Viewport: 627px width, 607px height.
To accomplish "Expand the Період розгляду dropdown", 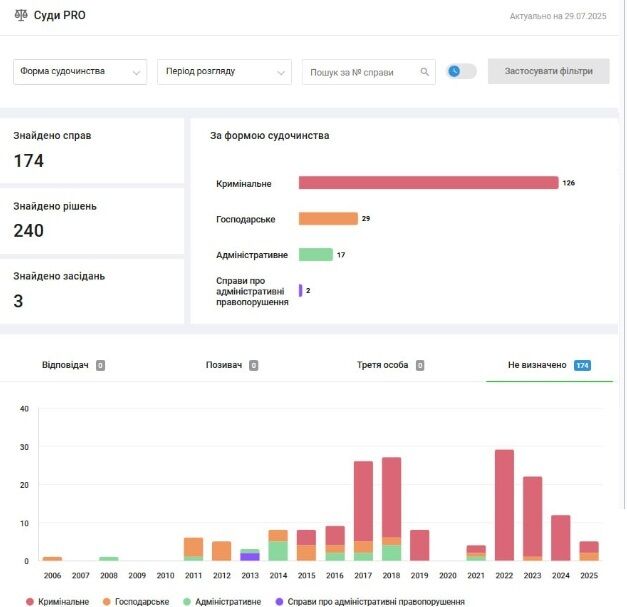I will pyautogui.click(x=223, y=72).
